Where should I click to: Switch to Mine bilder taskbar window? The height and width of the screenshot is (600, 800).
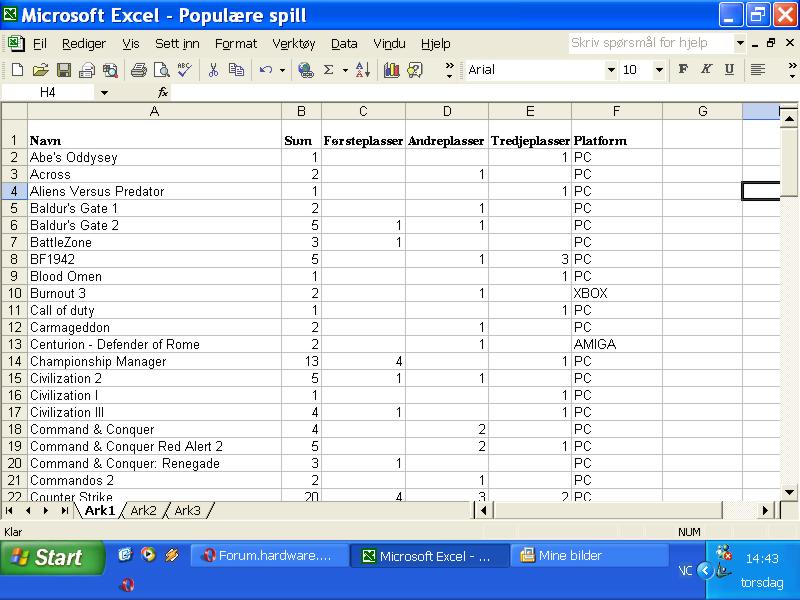pyautogui.click(x=589, y=556)
